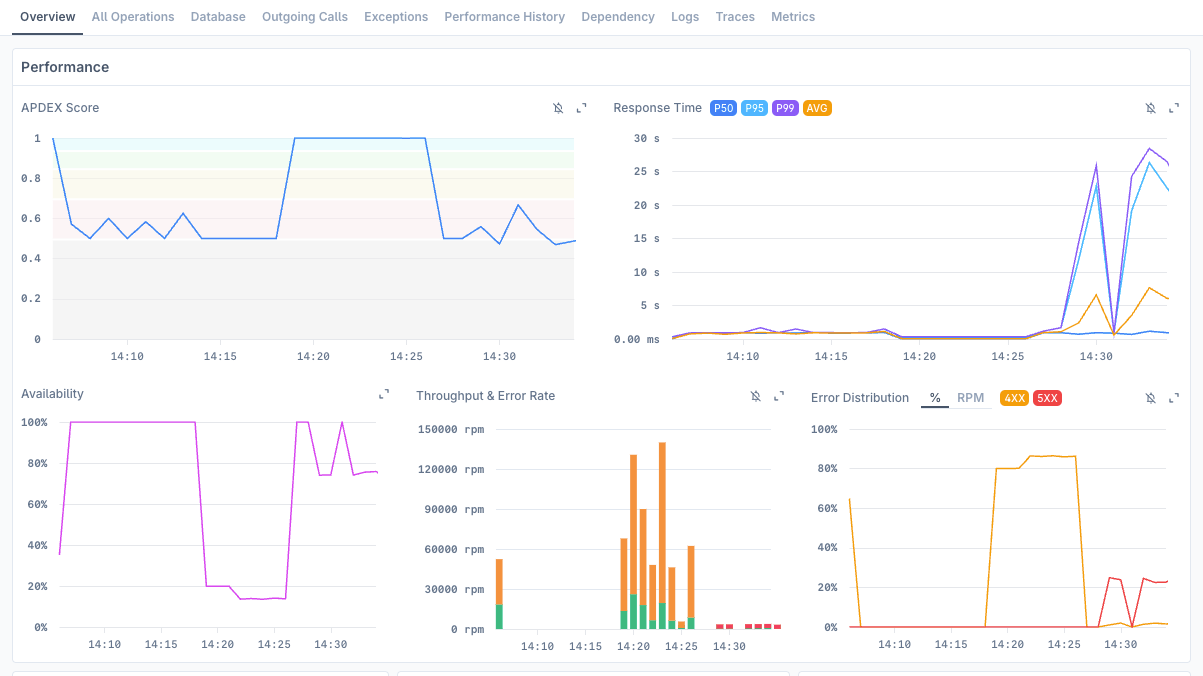Open the Response Time chart in fullscreen
The image size is (1203, 676).
click(1174, 108)
